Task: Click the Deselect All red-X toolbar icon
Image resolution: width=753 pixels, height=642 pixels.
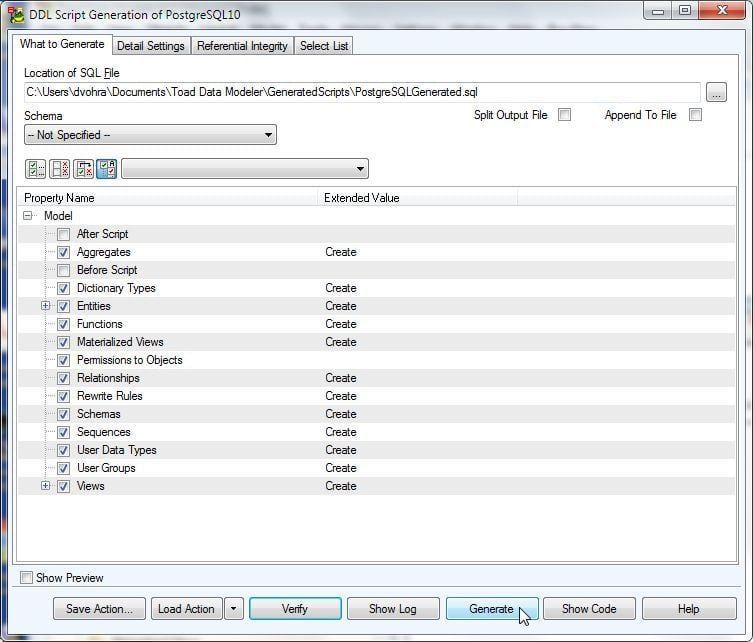Action: pos(60,169)
